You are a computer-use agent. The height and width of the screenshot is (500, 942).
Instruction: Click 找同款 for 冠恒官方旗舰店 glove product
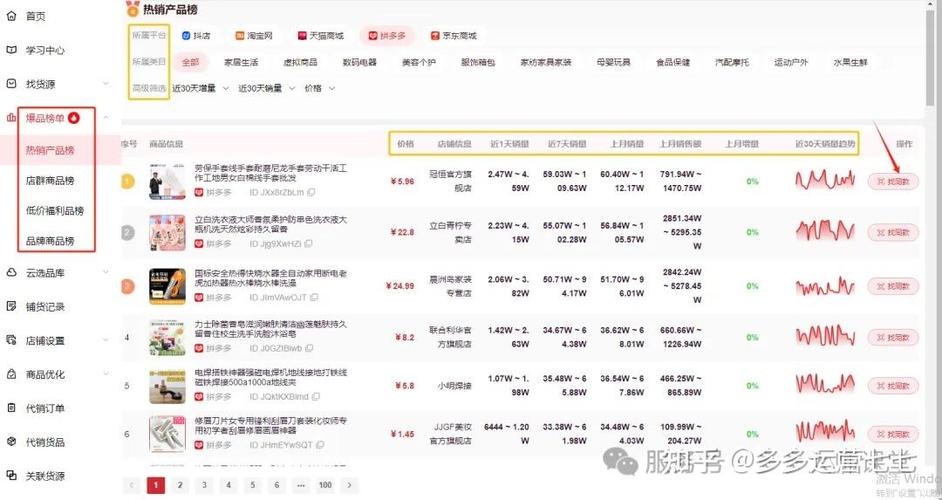[x=893, y=181]
